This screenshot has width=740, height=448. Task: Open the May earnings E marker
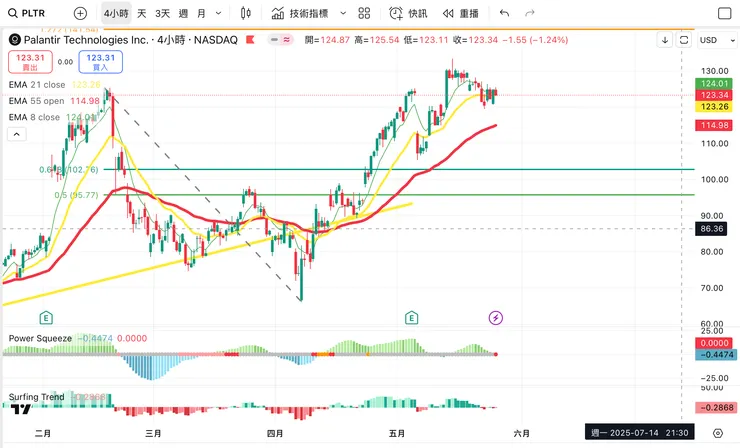(412, 318)
